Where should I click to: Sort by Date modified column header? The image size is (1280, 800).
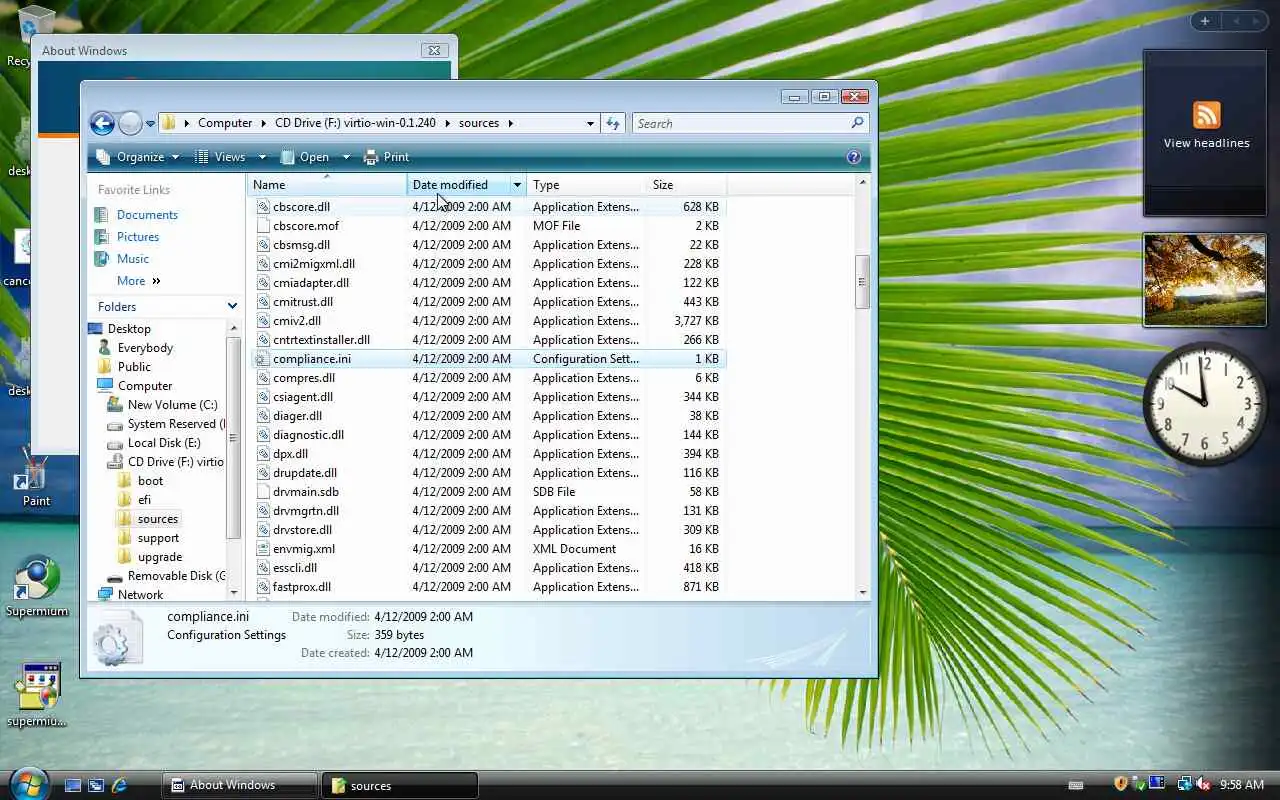click(459, 185)
